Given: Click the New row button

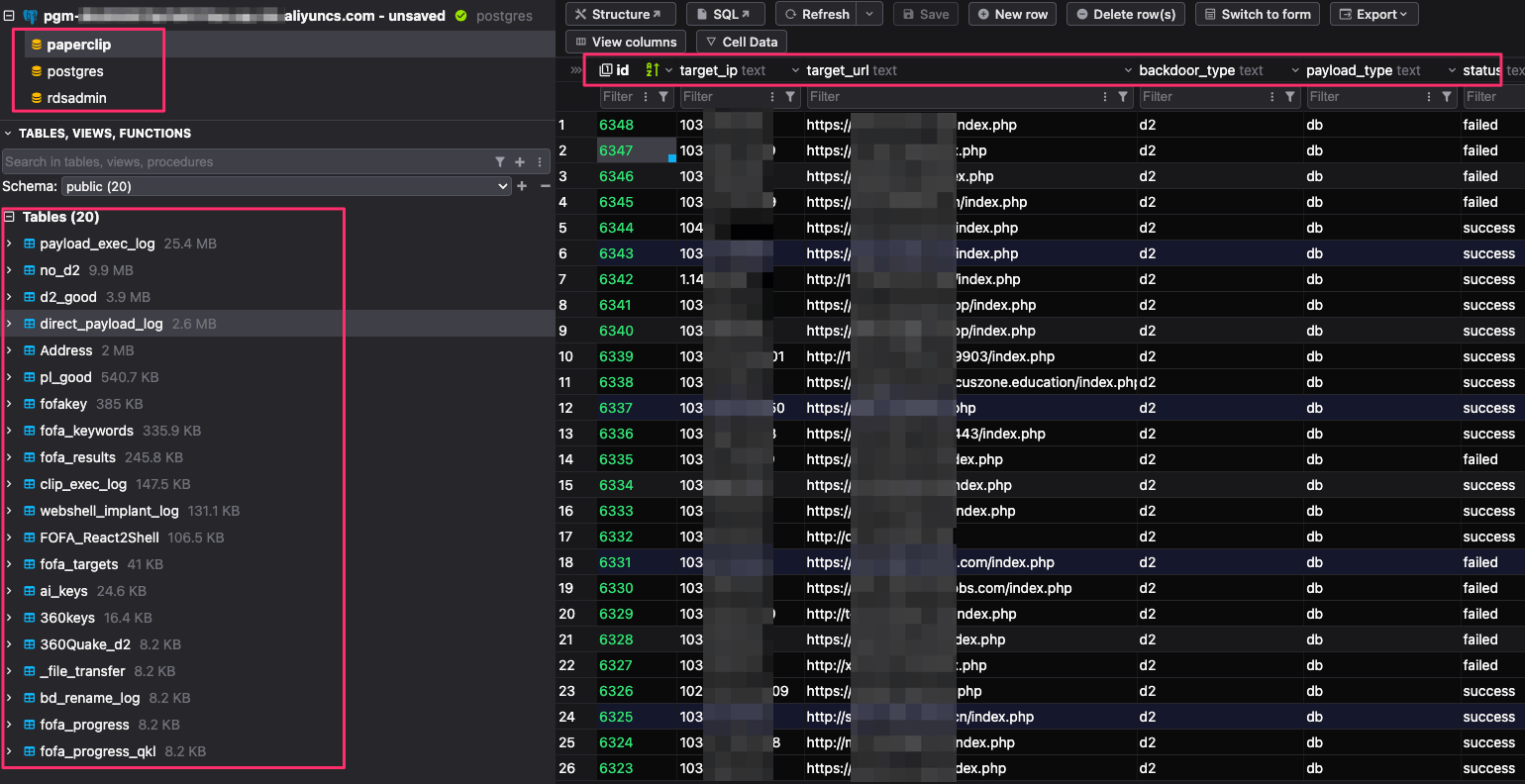Looking at the screenshot, I should (1012, 14).
